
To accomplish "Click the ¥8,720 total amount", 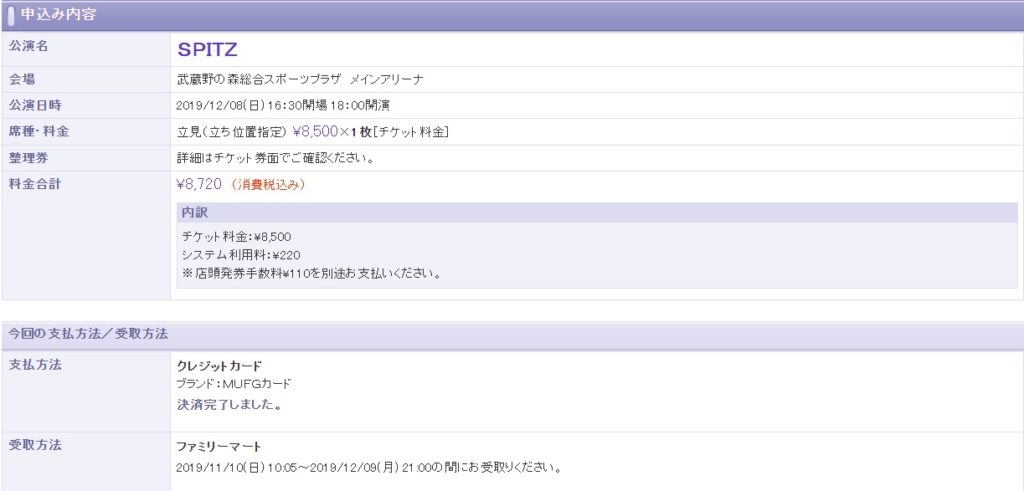I will (x=198, y=184).
